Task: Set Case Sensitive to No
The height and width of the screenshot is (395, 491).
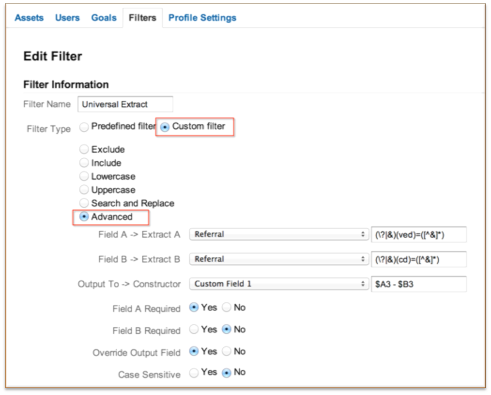Action: pos(226,373)
